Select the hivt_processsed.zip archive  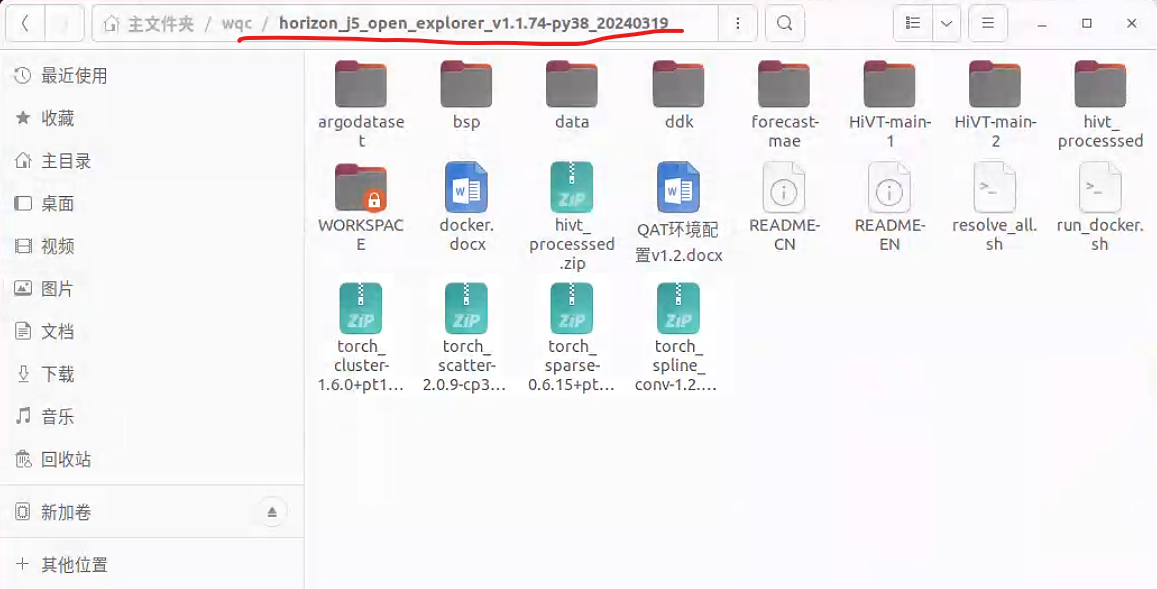click(572, 189)
